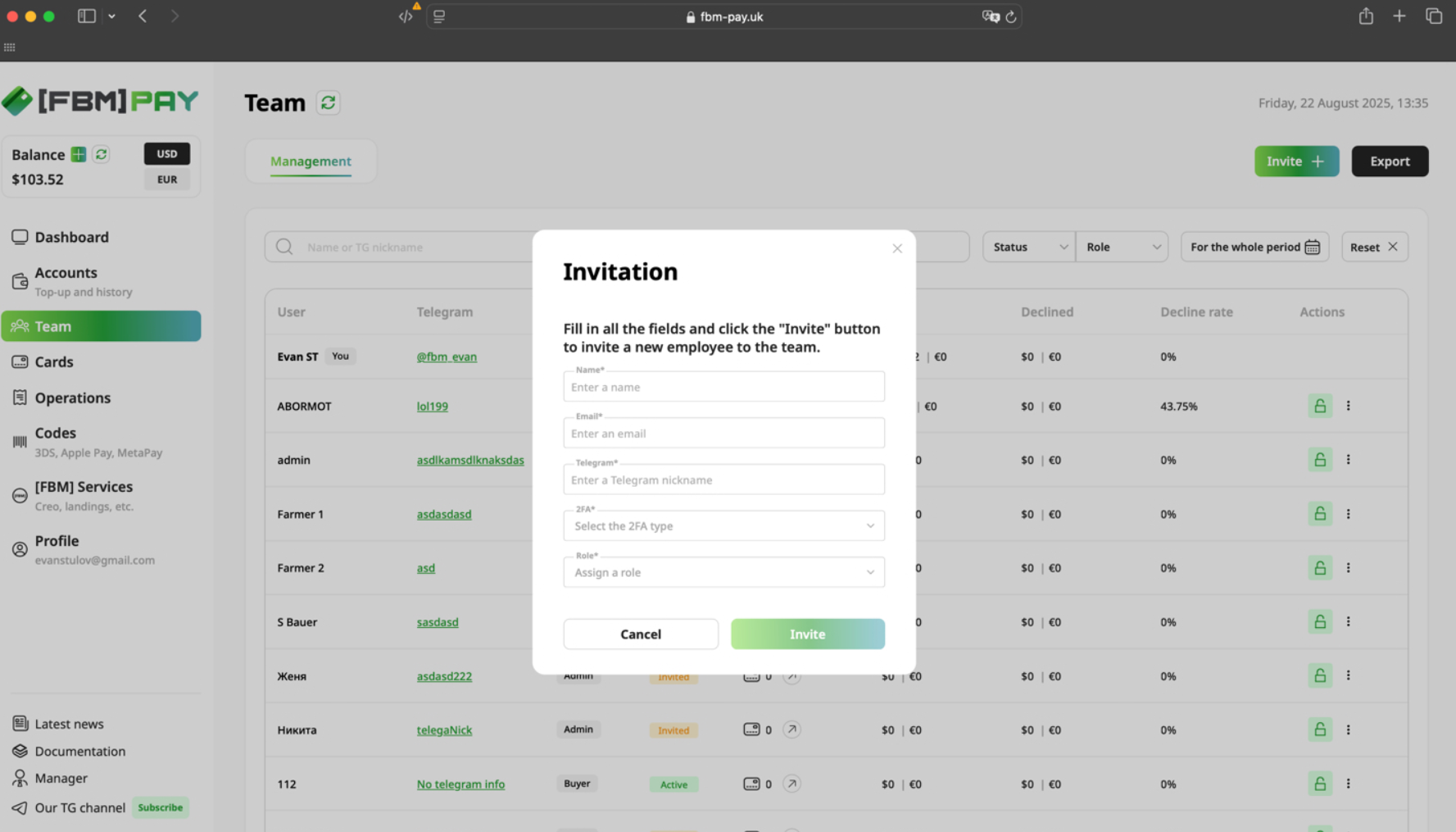The height and width of the screenshot is (832, 1456).
Task: Open three-dot actions menu for Farmer 1
Action: [1348, 514]
